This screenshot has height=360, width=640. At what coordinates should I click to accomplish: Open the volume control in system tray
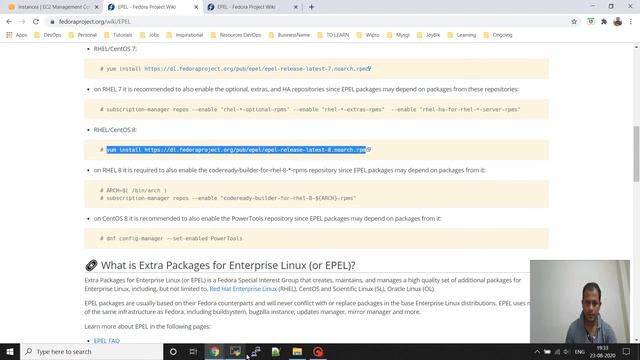pyautogui.click(x=566, y=352)
